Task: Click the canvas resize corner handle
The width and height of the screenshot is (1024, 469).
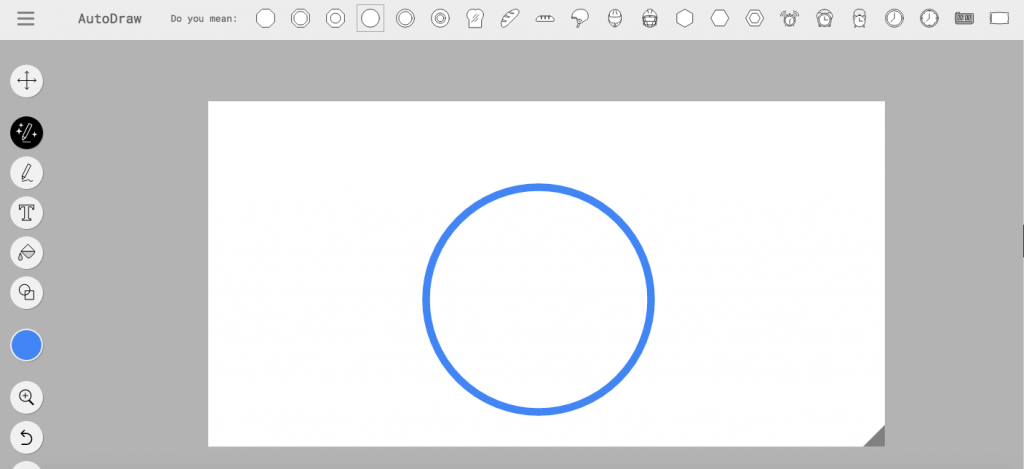Action: pyautogui.click(x=877, y=438)
